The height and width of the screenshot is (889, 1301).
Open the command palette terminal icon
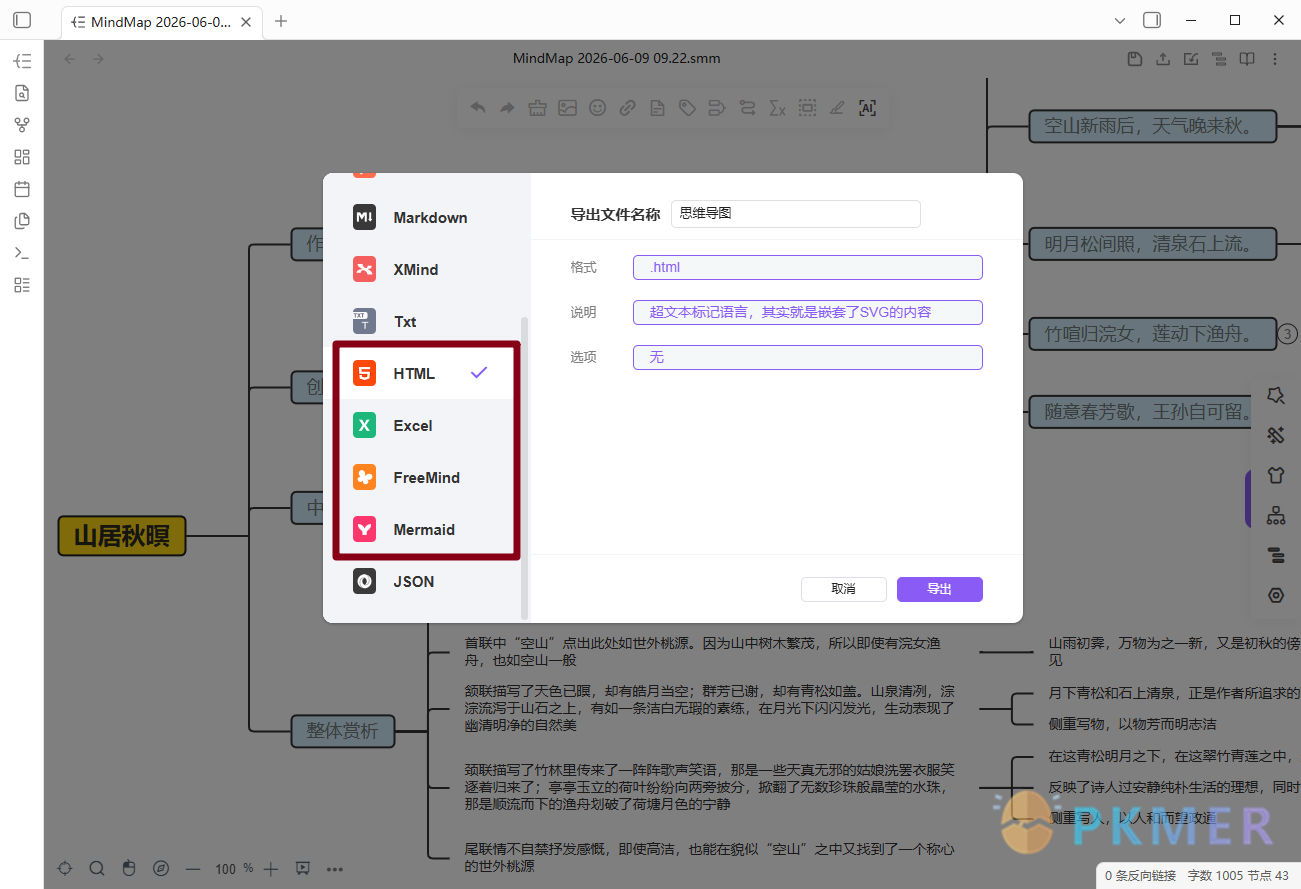[22, 253]
